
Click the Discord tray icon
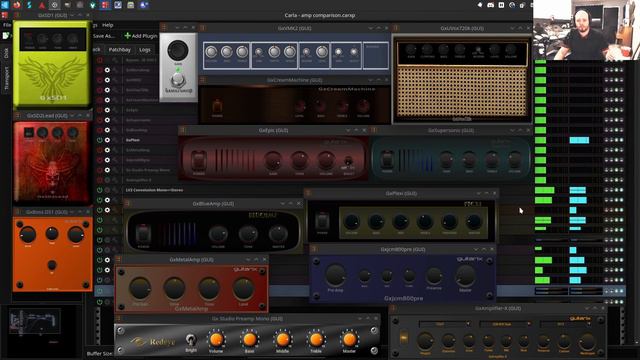point(491,5)
